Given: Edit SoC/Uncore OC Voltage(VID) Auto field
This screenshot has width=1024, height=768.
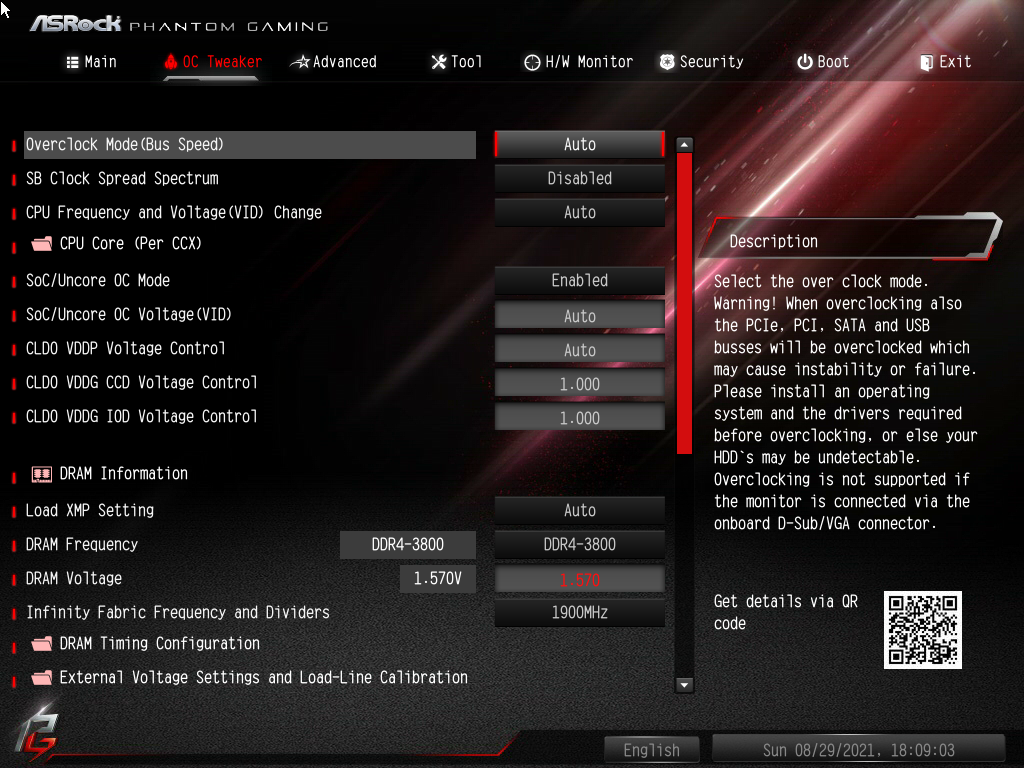Looking at the screenshot, I should point(580,315).
